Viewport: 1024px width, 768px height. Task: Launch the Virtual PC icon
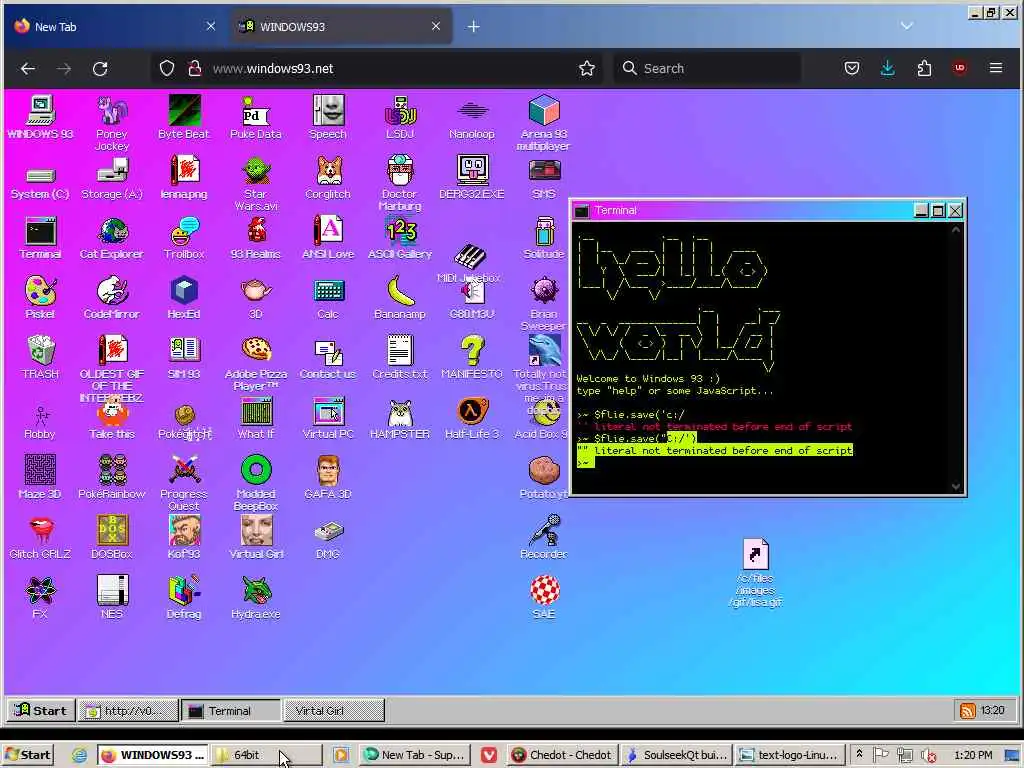[x=328, y=418]
